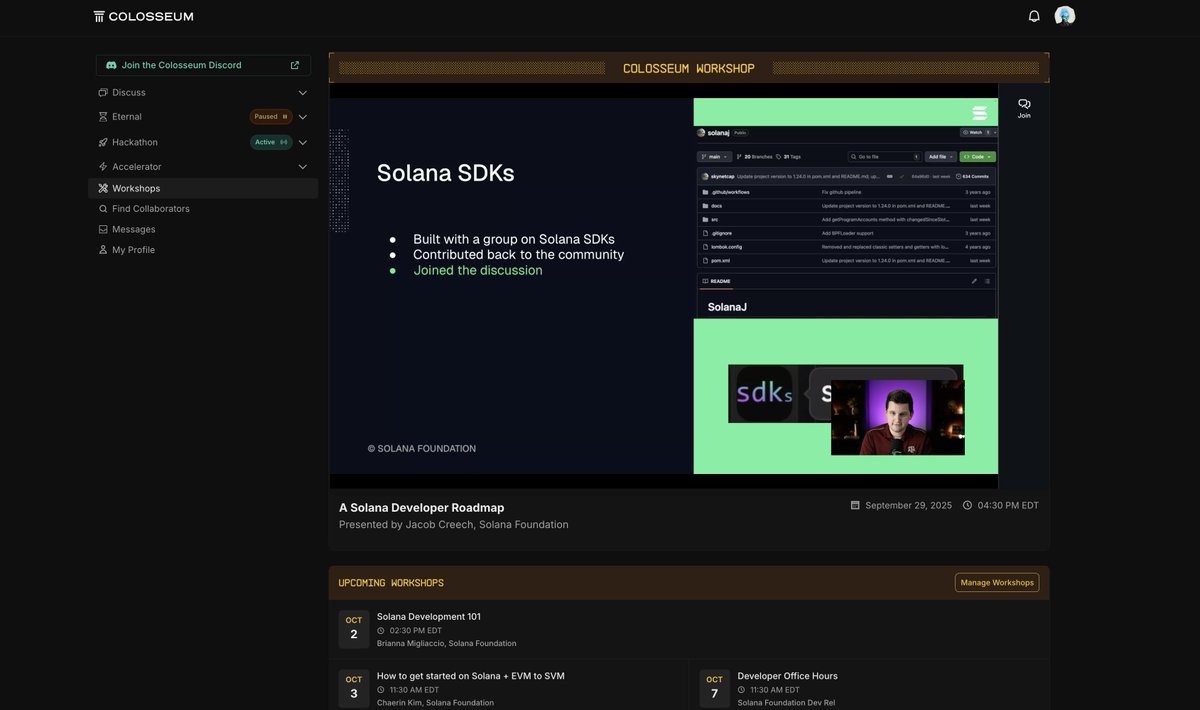The height and width of the screenshot is (710, 1200).
Task: Click the external link icon on Discord banner
Action: tap(295, 65)
